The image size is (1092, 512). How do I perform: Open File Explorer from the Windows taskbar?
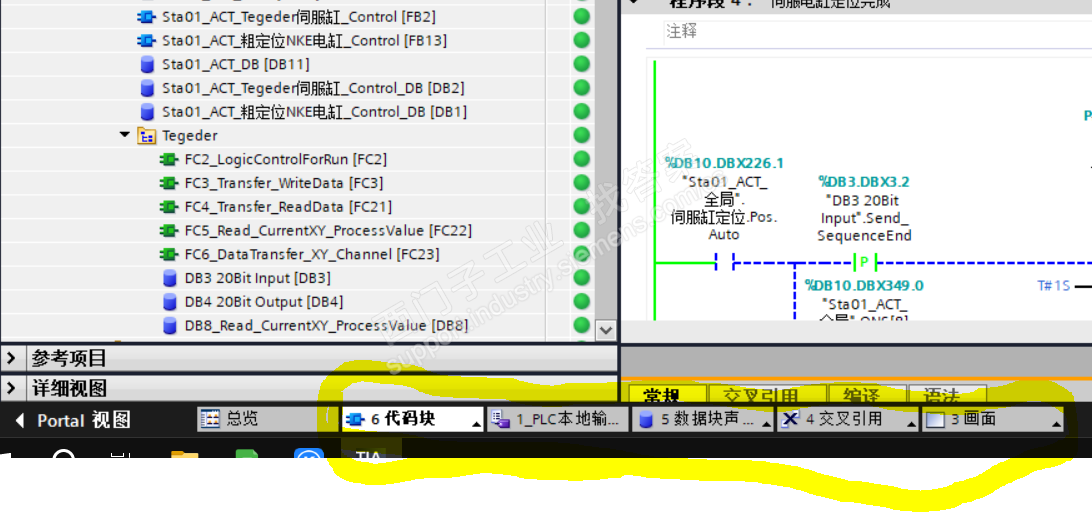[x=185, y=456]
